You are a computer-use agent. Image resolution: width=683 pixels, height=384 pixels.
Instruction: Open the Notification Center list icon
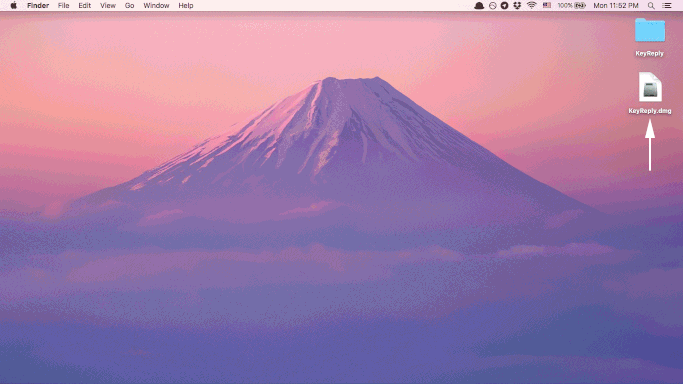[667, 6]
